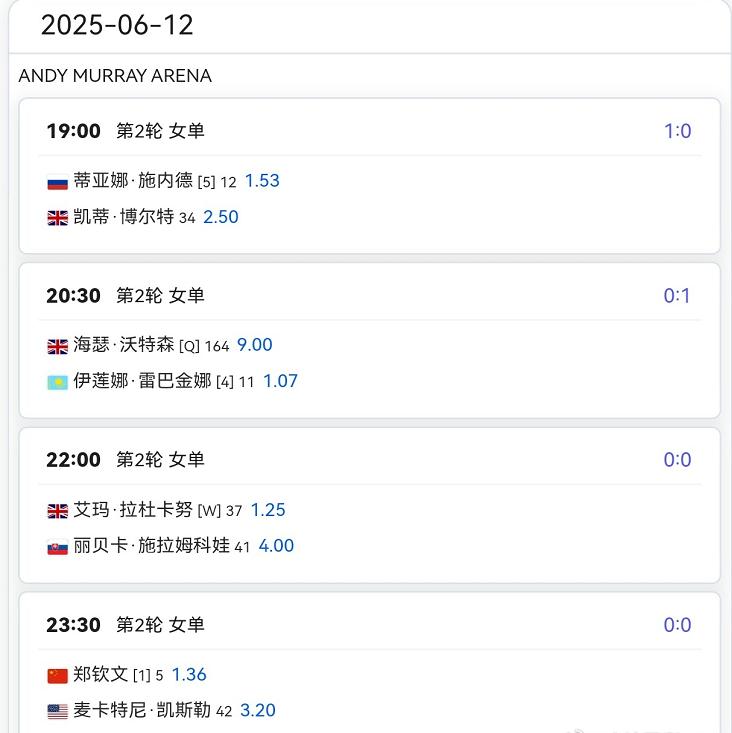Open player name 艾玛·拉杜卡努
This screenshot has width=732, height=733.
tap(133, 510)
